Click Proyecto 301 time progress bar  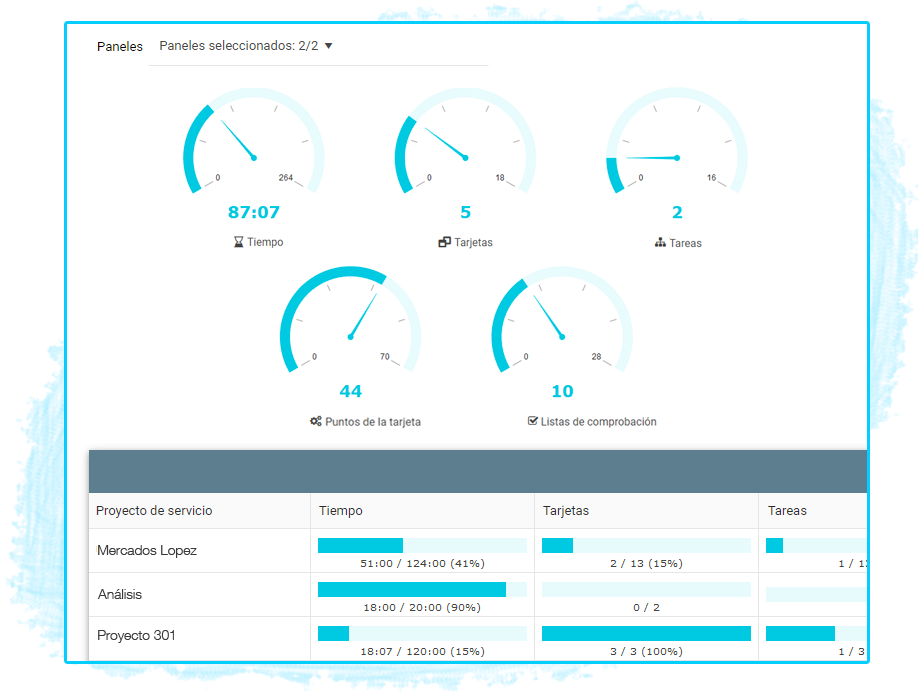click(422, 633)
